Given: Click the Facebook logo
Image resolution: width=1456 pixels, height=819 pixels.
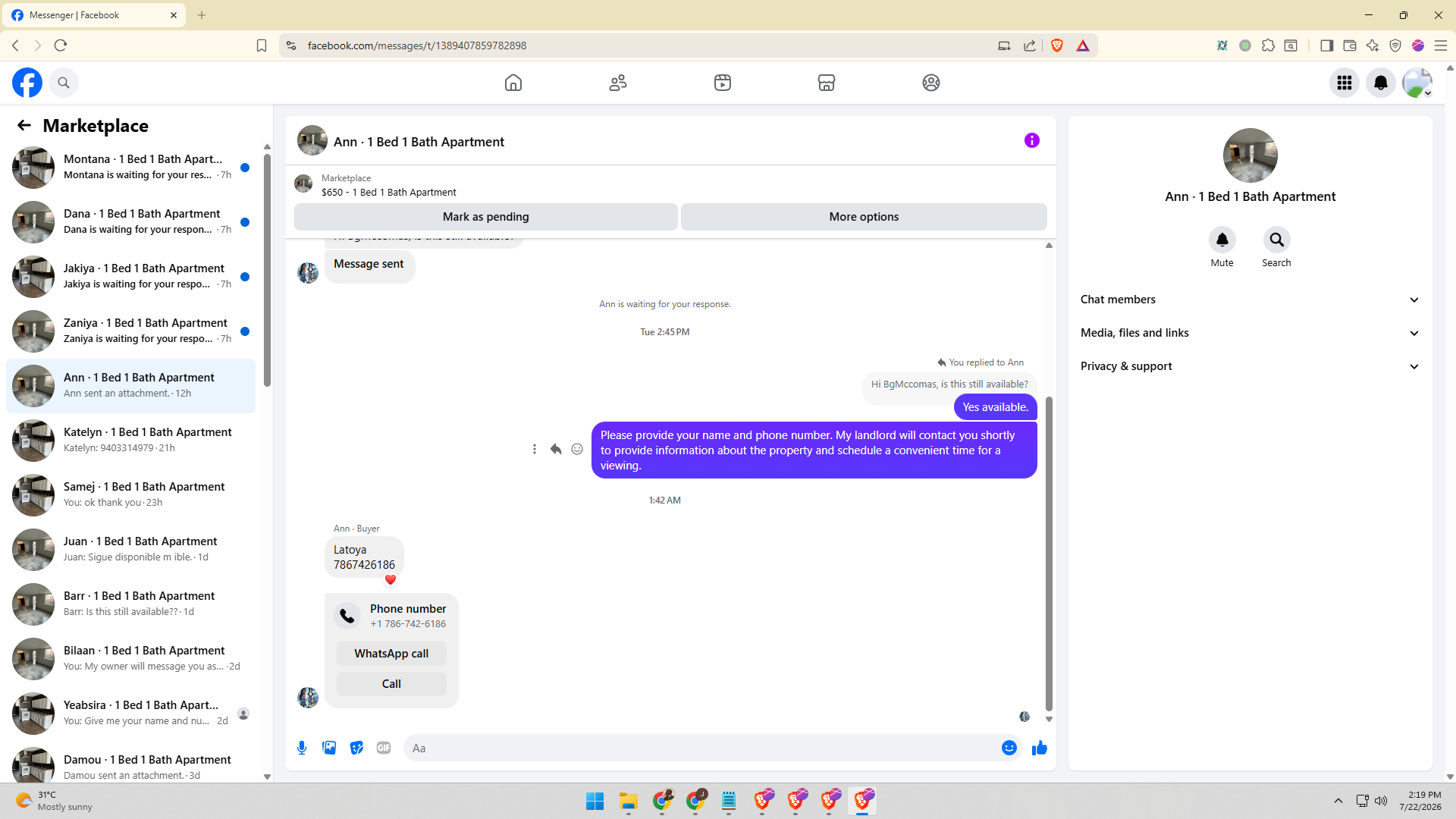Looking at the screenshot, I should pos(27,83).
